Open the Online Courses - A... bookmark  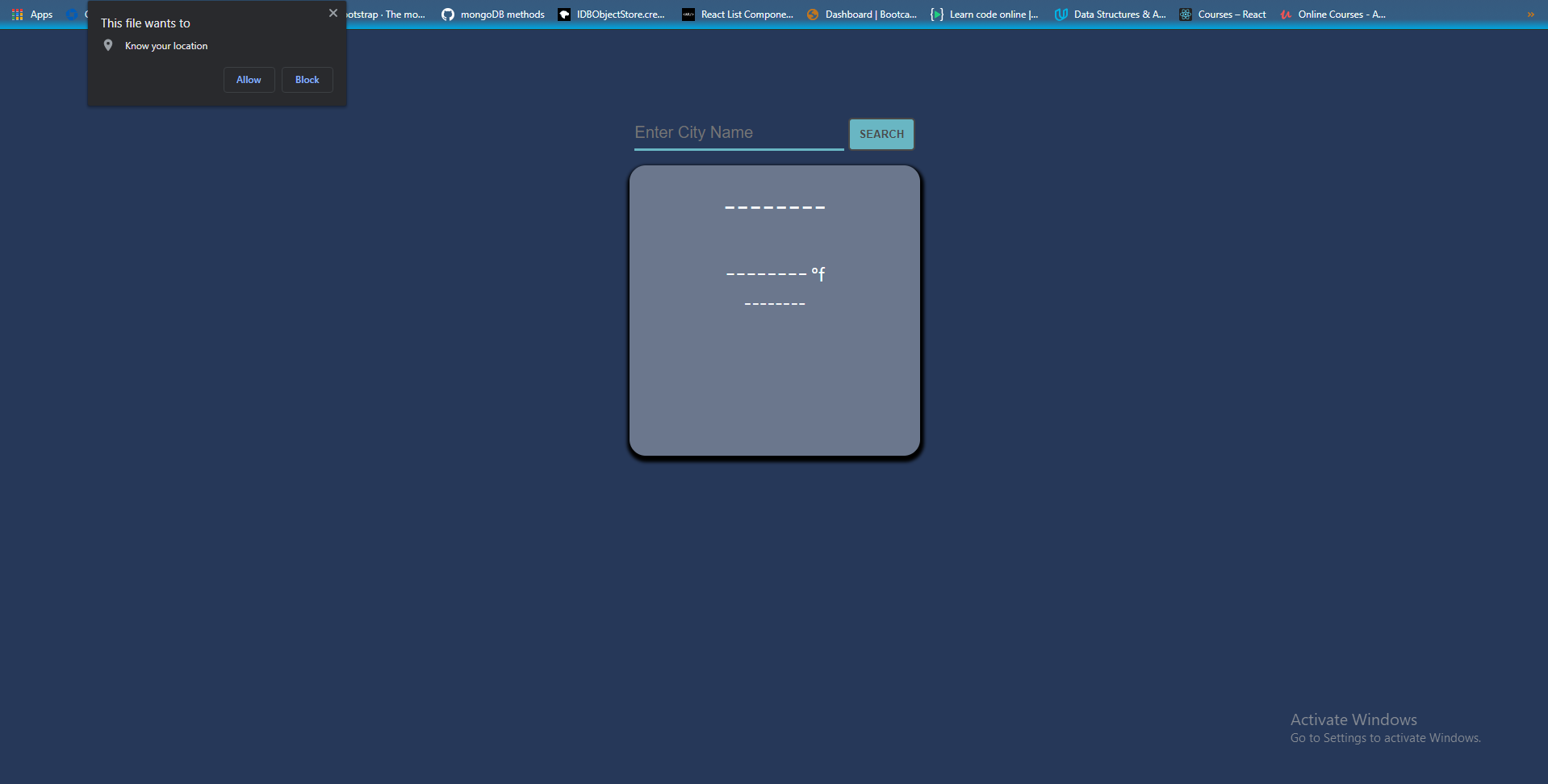click(1333, 15)
